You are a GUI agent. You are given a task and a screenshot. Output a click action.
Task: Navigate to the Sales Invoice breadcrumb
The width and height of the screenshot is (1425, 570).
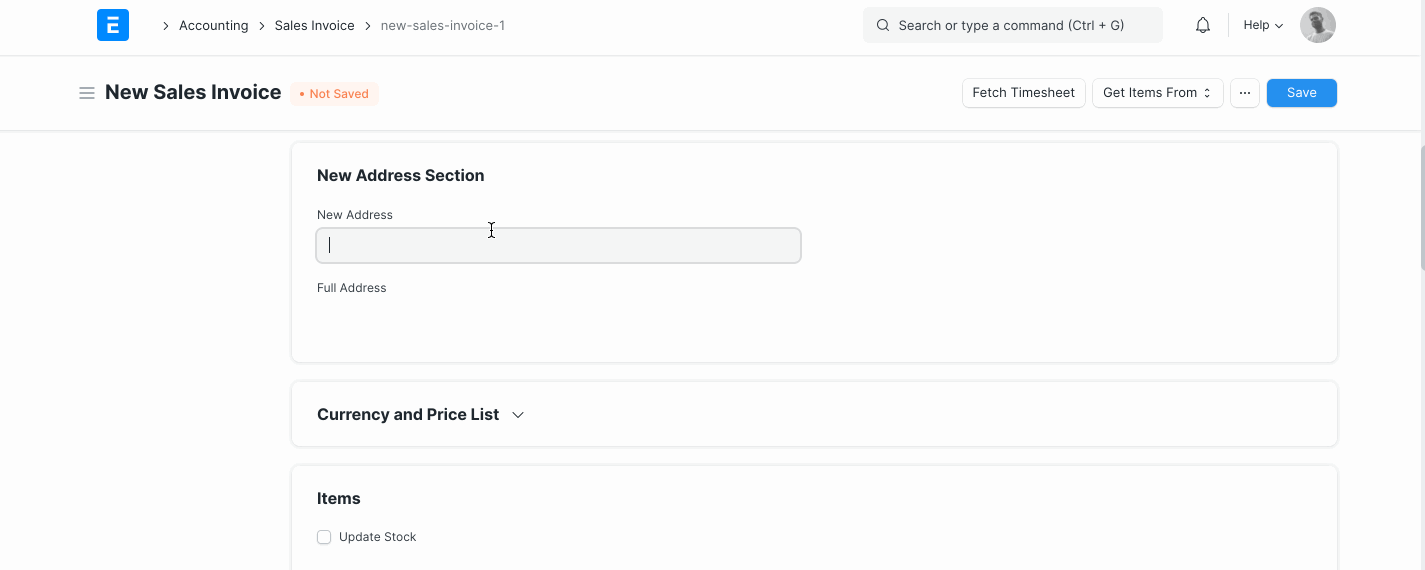tap(314, 25)
